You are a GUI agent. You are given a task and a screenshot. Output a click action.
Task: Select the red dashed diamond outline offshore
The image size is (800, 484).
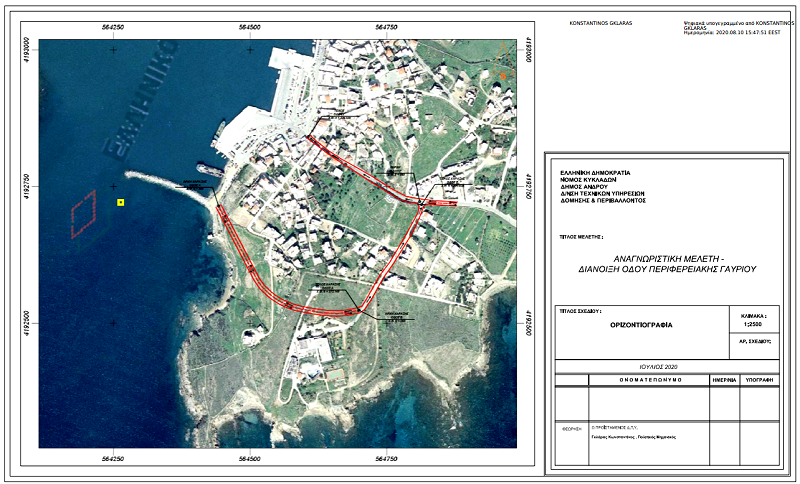tap(83, 214)
